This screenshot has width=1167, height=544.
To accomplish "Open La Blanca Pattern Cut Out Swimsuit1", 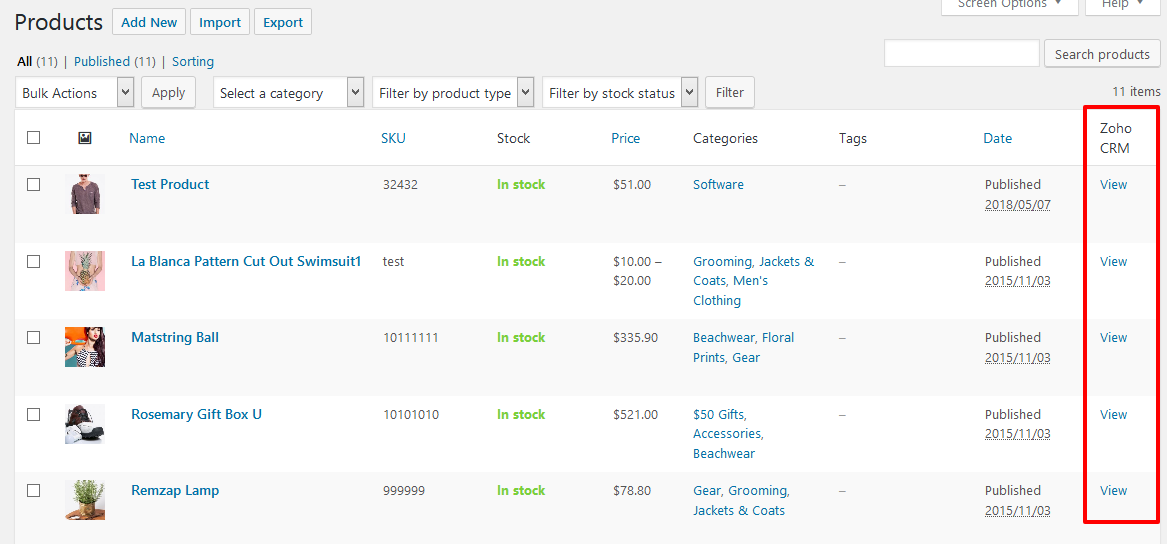I will point(246,261).
